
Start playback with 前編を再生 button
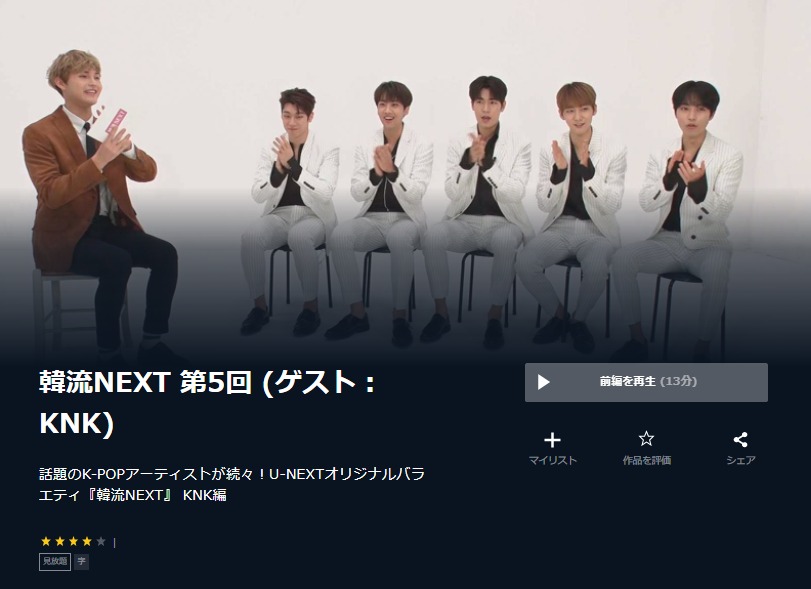(646, 382)
